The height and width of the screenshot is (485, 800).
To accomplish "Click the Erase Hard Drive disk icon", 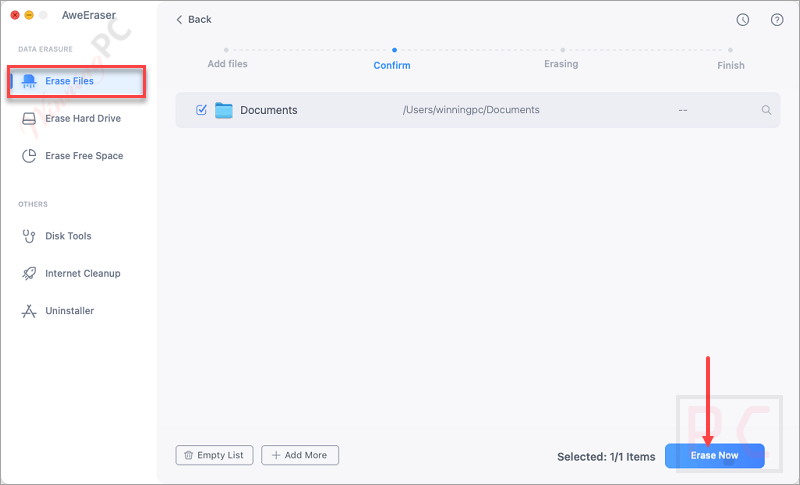I will (x=29, y=118).
